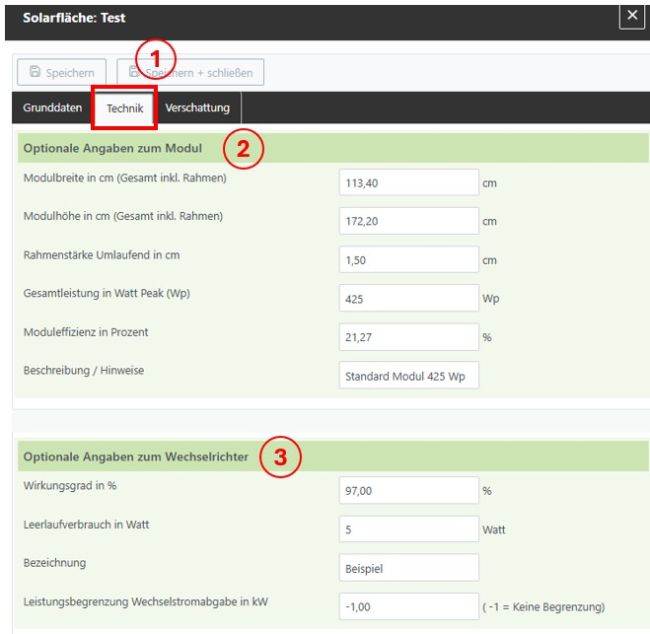Edit the Beschreibung field Standard Modul 425 Wp
The image size is (650, 634).
[x=409, y=376]
